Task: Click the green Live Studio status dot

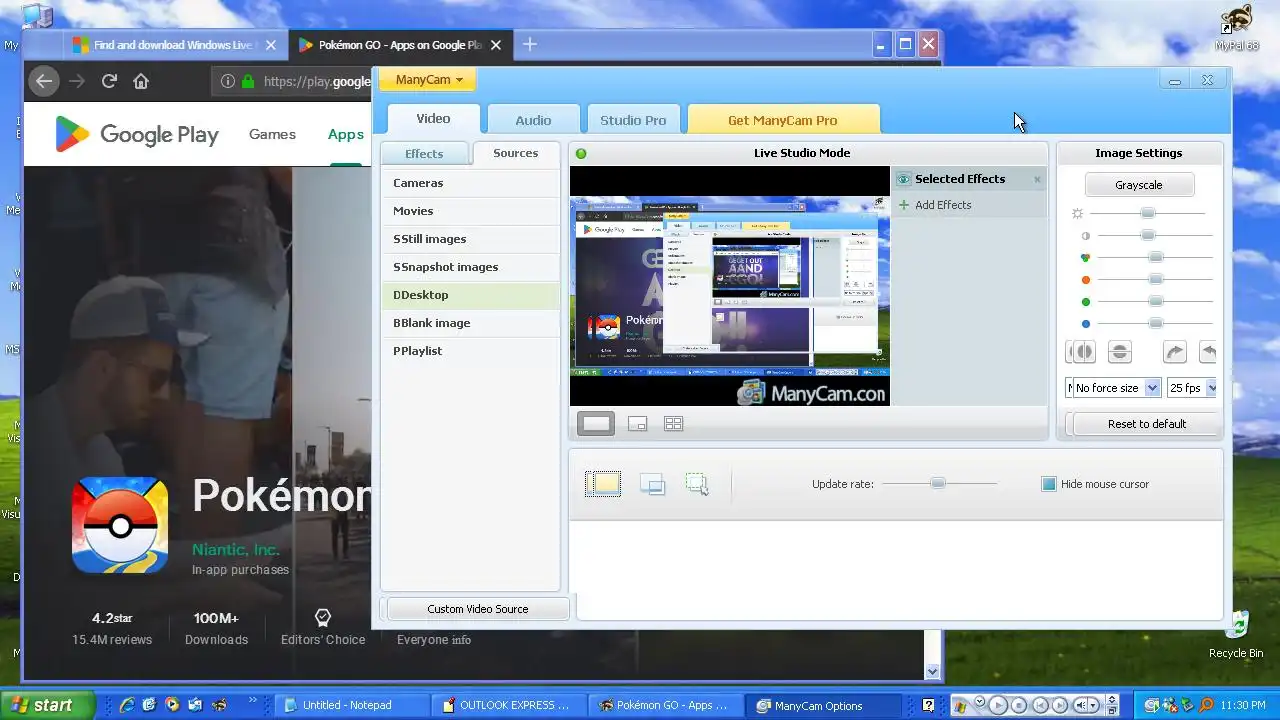Action: point(581,153)
